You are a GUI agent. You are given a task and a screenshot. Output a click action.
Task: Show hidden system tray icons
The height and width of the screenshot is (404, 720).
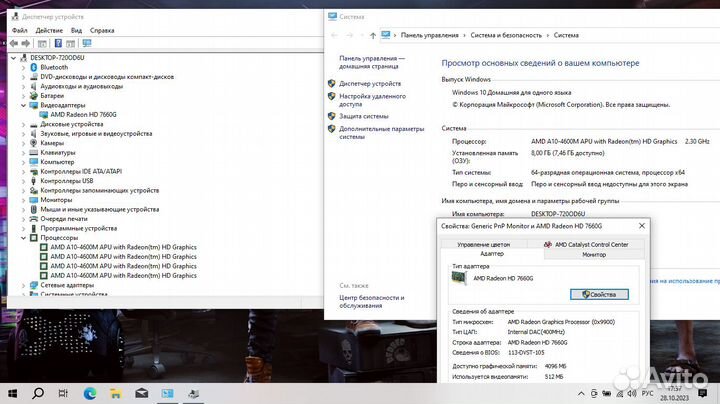point(581,393)
